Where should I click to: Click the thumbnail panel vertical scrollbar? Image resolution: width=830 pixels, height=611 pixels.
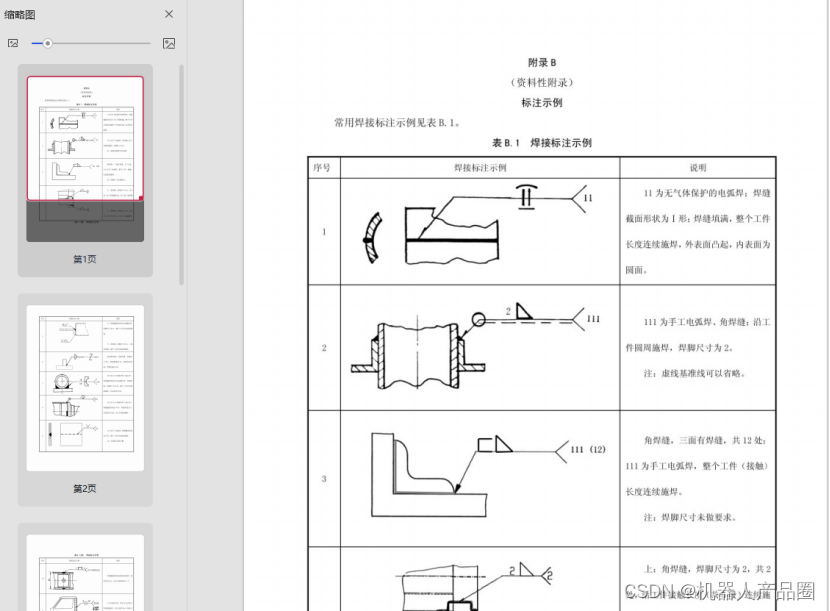click(182, 175)
